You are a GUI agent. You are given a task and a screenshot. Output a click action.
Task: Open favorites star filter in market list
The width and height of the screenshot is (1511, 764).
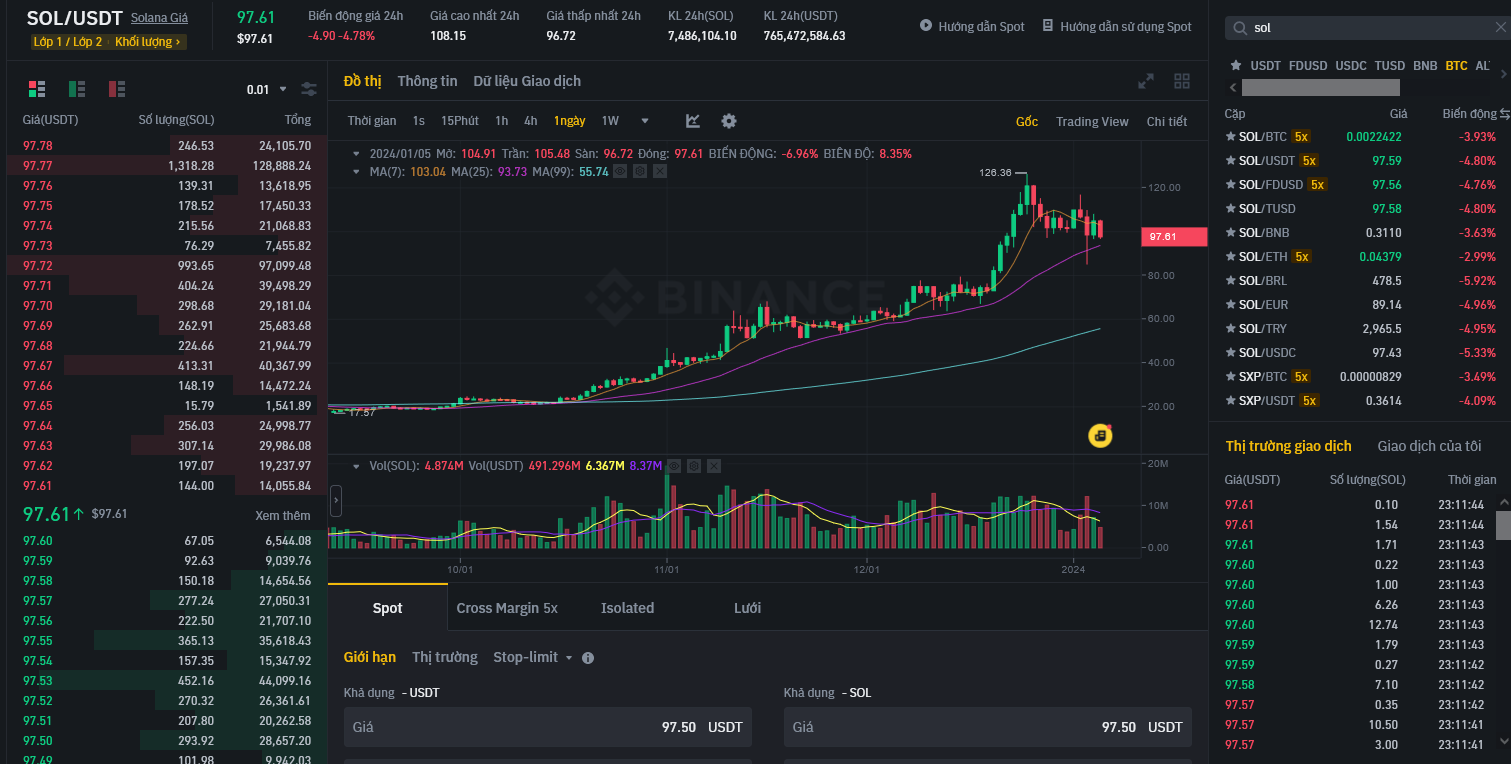[x=1236, y=65]
